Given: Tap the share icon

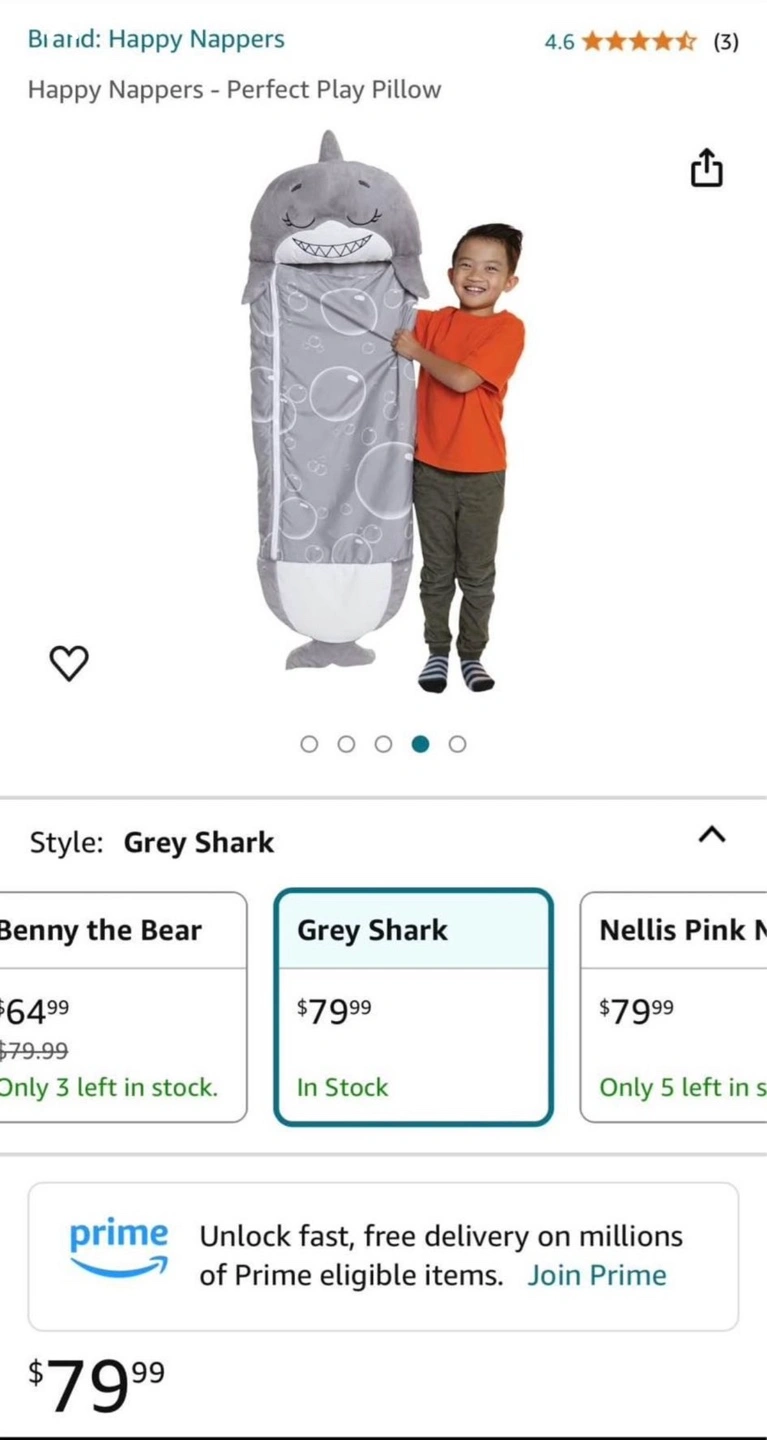Looking at the screenshot, I should click(x=706, y=168).
